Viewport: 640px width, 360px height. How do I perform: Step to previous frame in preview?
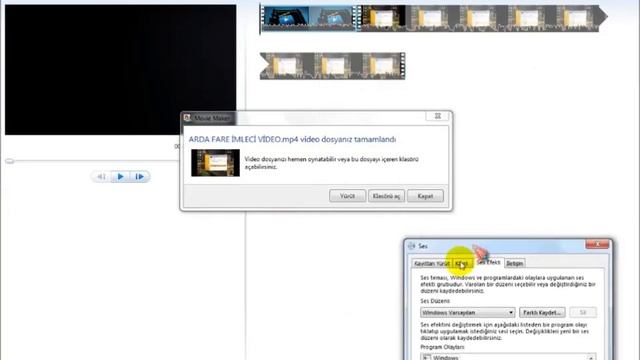click(x=101, y=177)
